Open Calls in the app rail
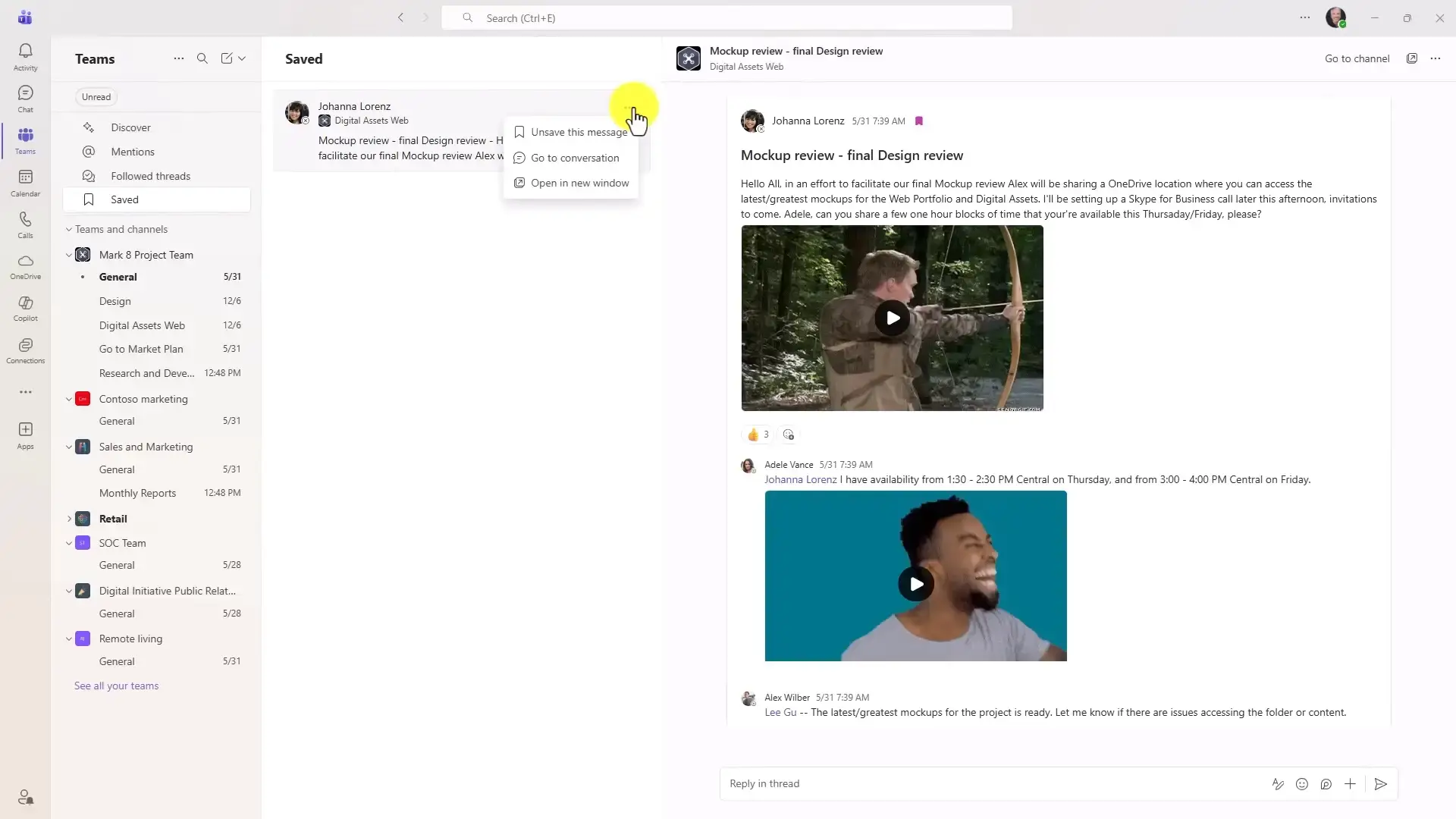 coord(25,224)
